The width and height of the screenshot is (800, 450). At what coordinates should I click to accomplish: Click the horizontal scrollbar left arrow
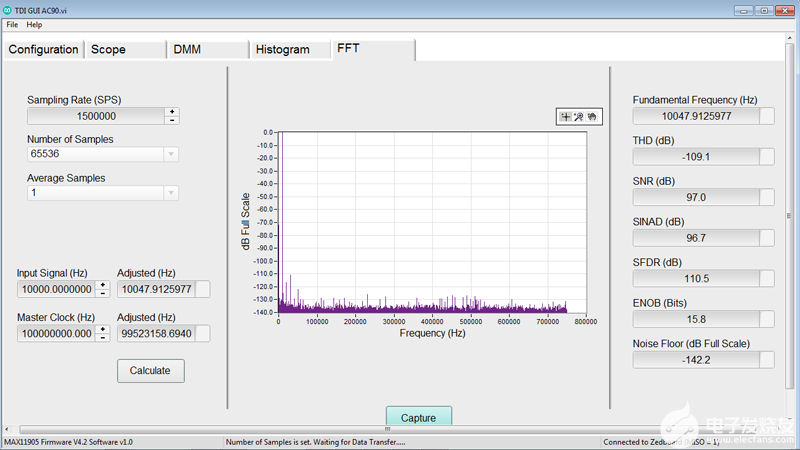click(x=7, y=430)
